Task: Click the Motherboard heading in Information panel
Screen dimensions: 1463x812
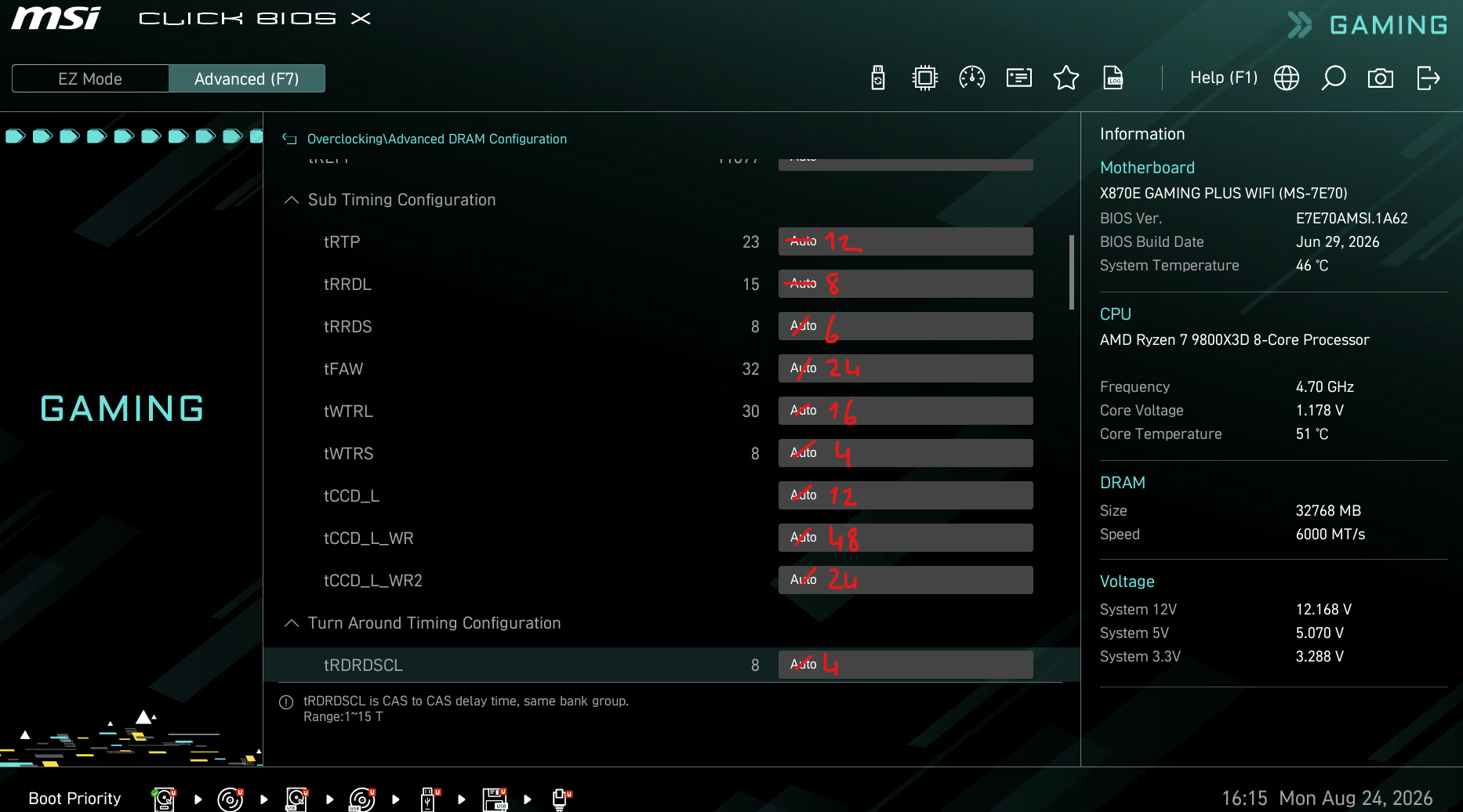Action: point(1147,168)
